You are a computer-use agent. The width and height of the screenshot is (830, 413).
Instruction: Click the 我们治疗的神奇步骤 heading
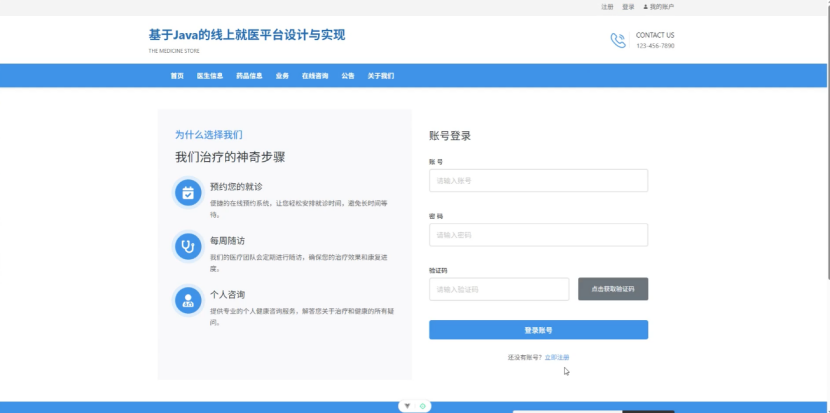(230, 157)
